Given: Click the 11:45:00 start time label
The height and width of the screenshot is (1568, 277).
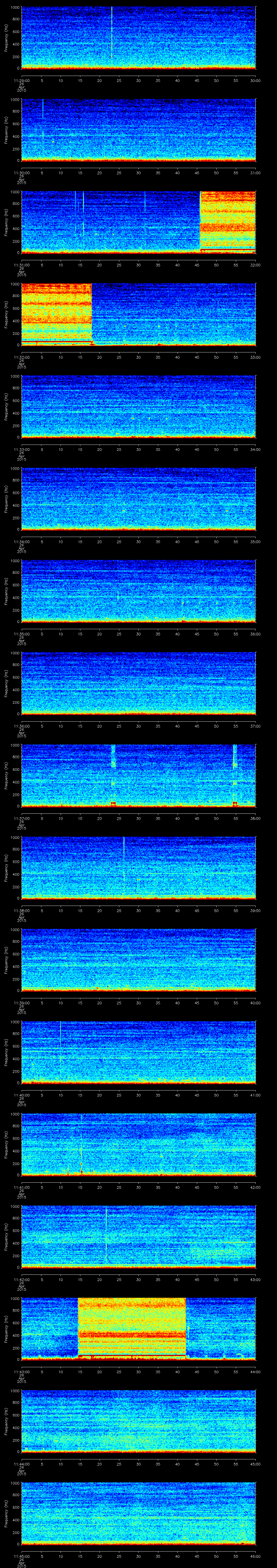Looking at the screenshot, I should tap(21, 1556).
